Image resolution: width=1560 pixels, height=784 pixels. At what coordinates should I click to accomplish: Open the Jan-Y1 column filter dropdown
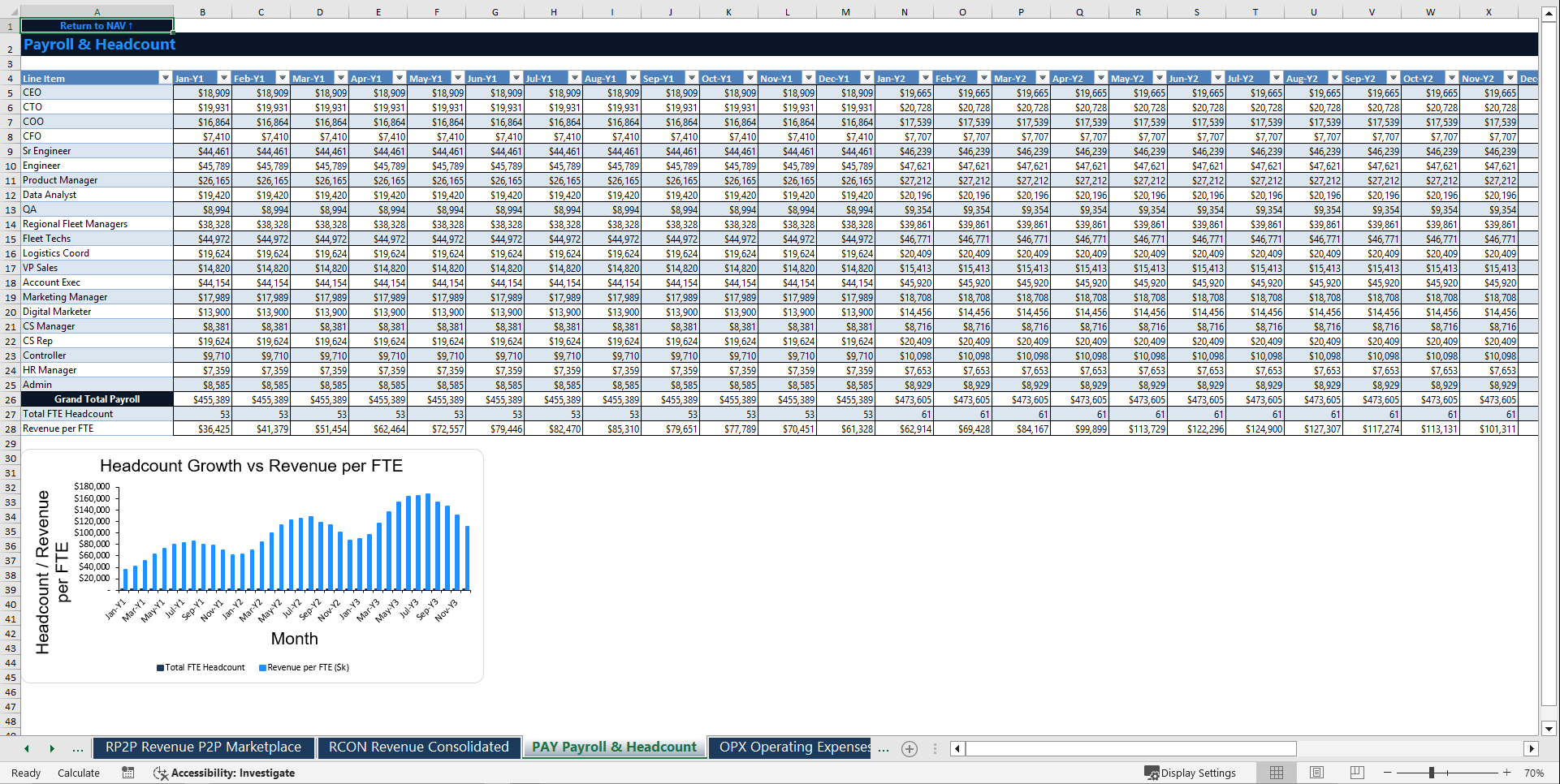pyautogui.click(x=224, y=78)
